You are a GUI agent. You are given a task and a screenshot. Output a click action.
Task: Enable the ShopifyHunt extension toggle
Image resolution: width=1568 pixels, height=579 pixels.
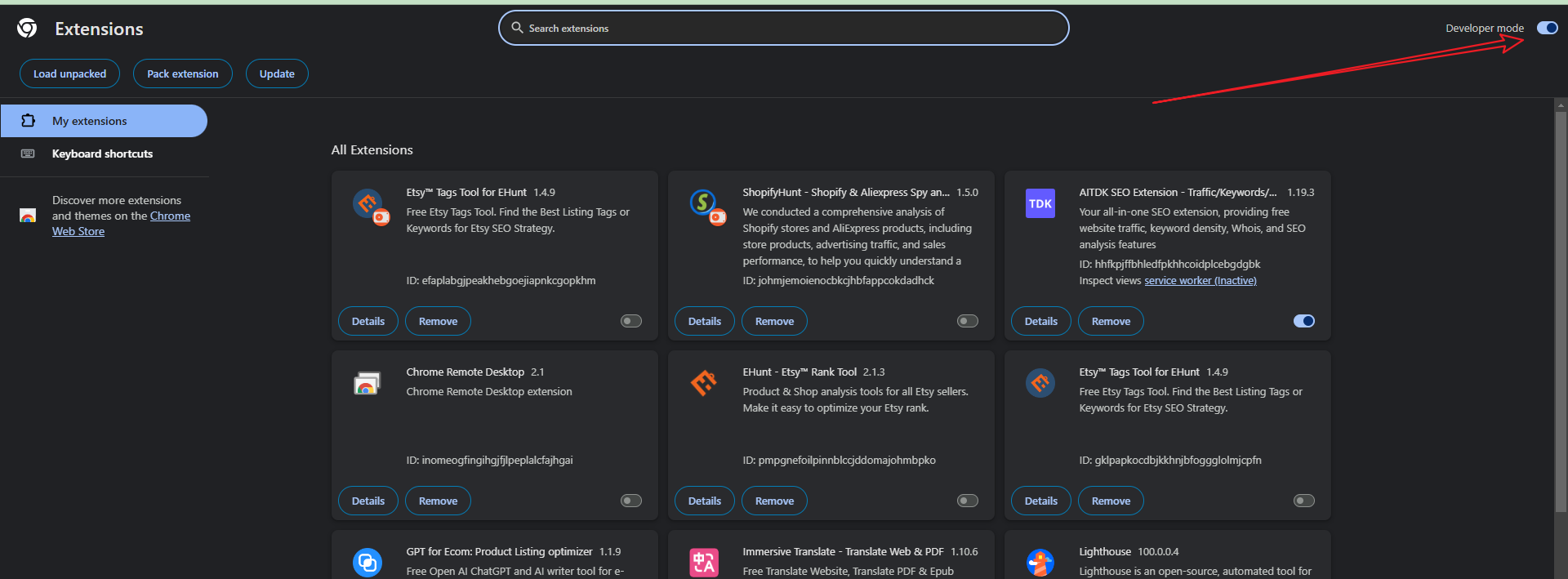click(968, 321)
